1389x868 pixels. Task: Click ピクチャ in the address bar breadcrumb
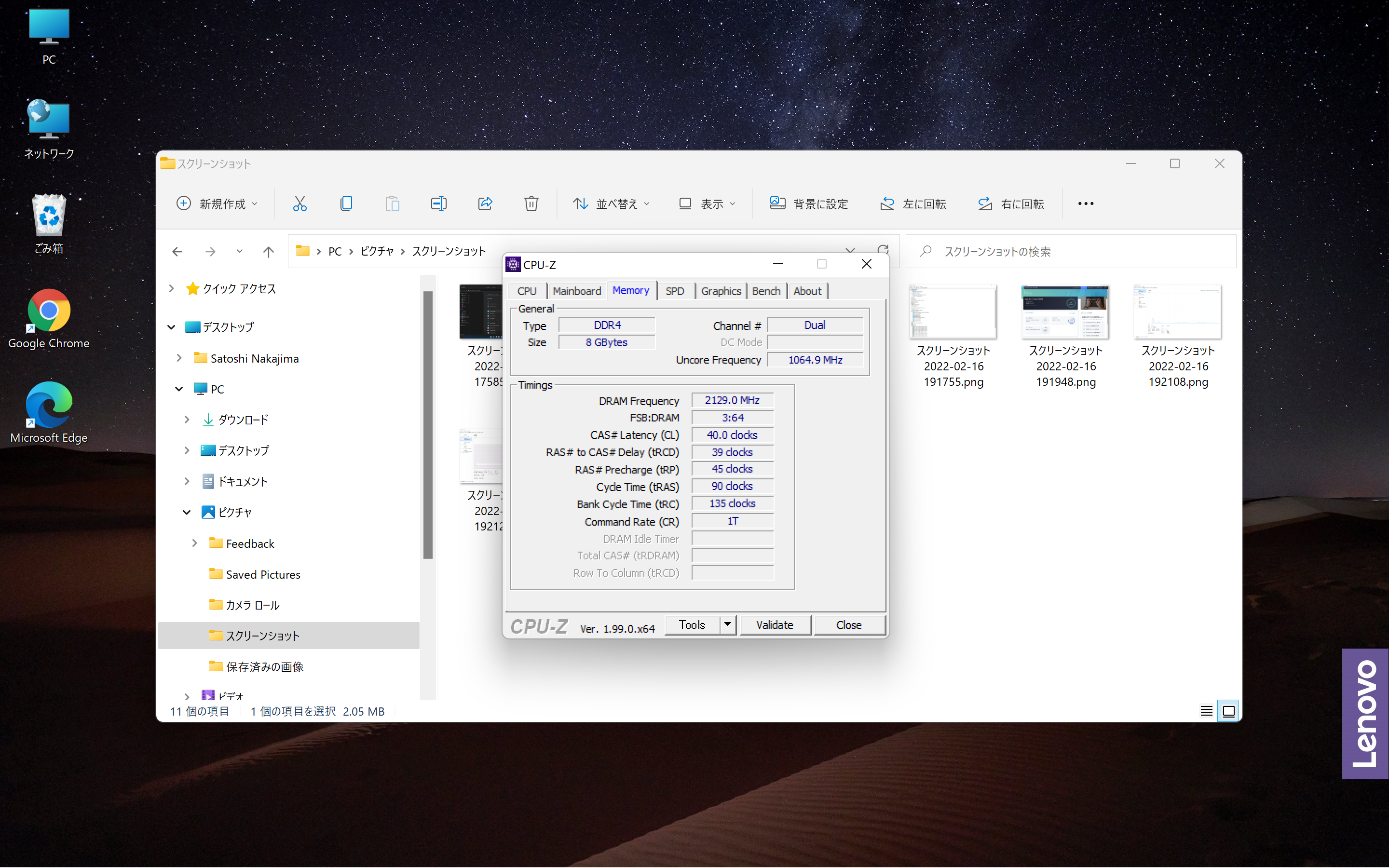[x=377, y=251]
